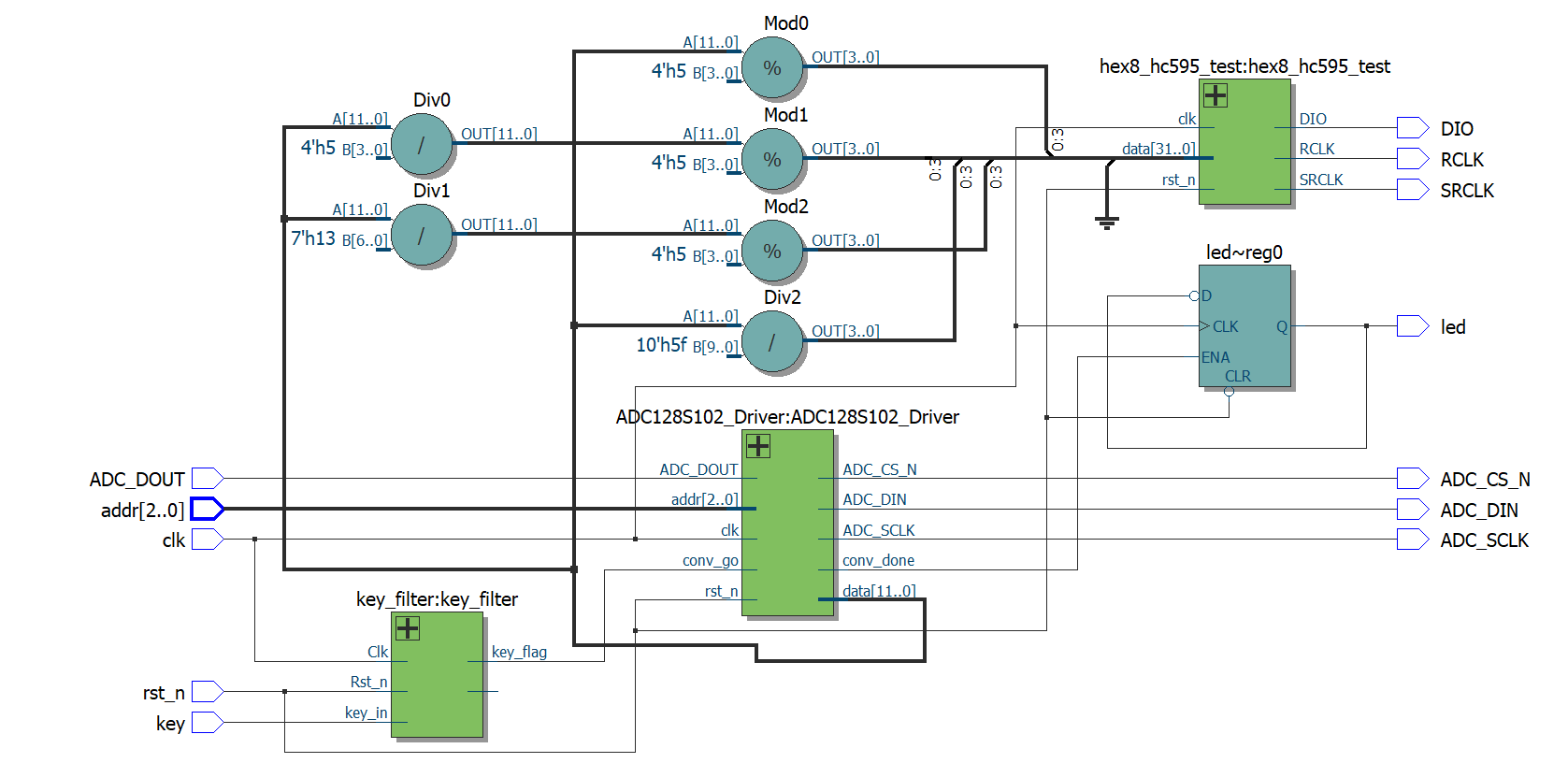The image size is (1568, 763).
Task: Click the OUT[11..0] label of Div0
Action: coord(499,134)
